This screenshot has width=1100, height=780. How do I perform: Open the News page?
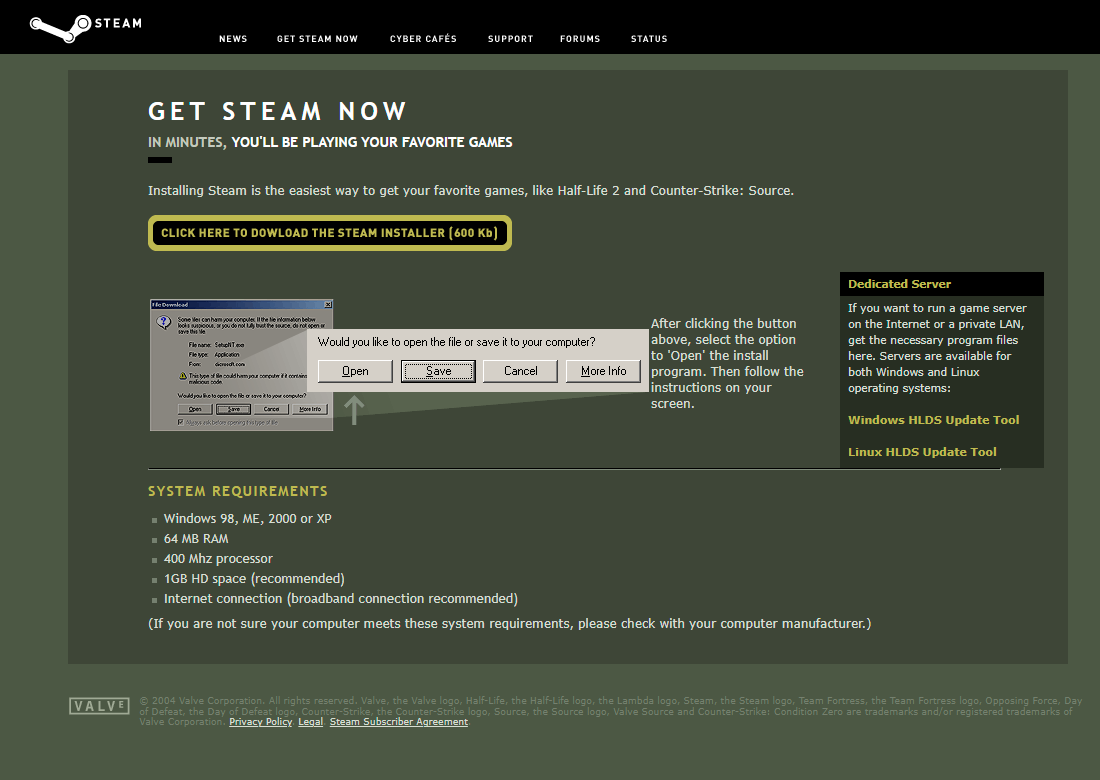click(233, 39)
